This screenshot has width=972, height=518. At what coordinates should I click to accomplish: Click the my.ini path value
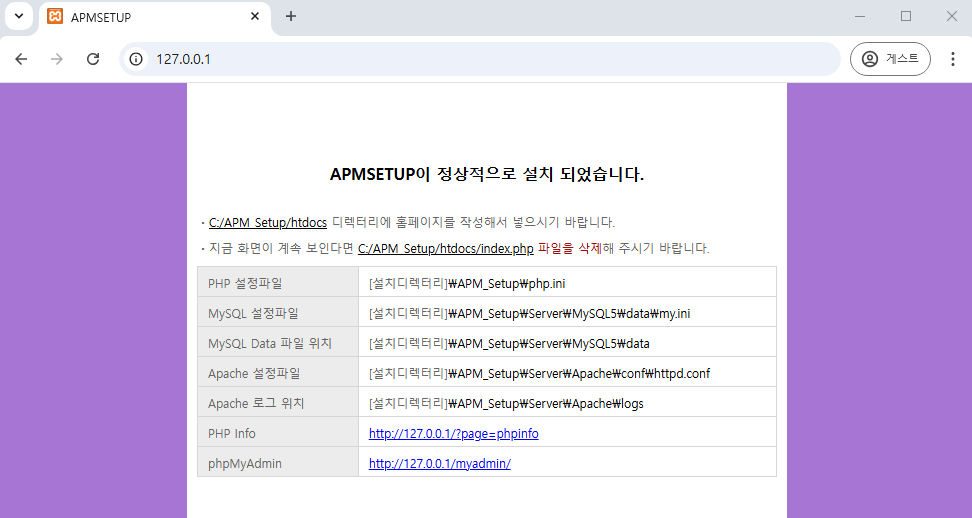(x=529, y=314)
